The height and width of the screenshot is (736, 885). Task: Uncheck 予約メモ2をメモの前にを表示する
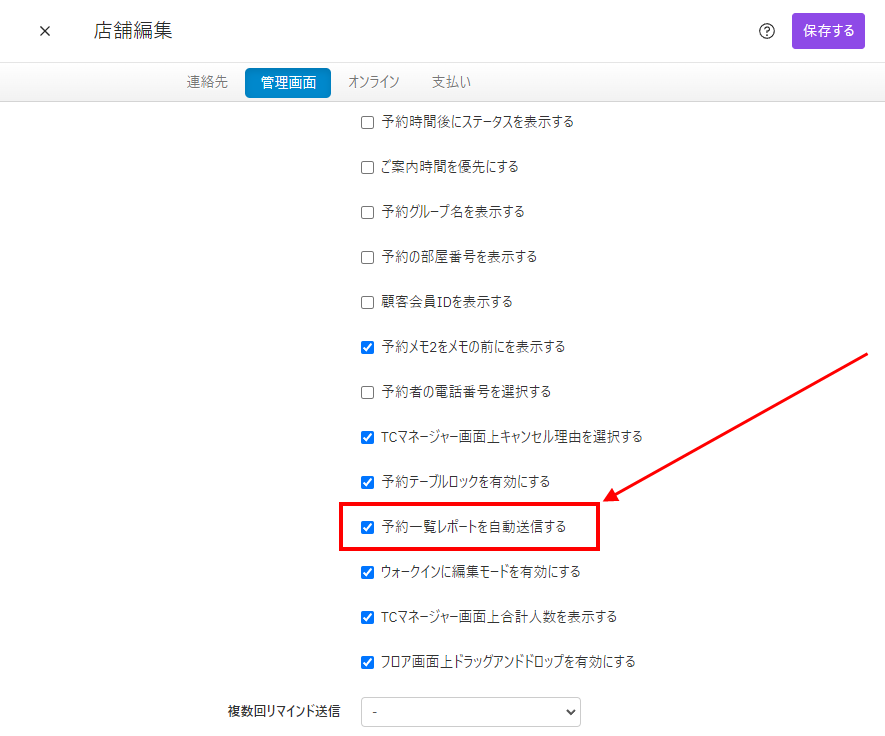coord(367,348)
